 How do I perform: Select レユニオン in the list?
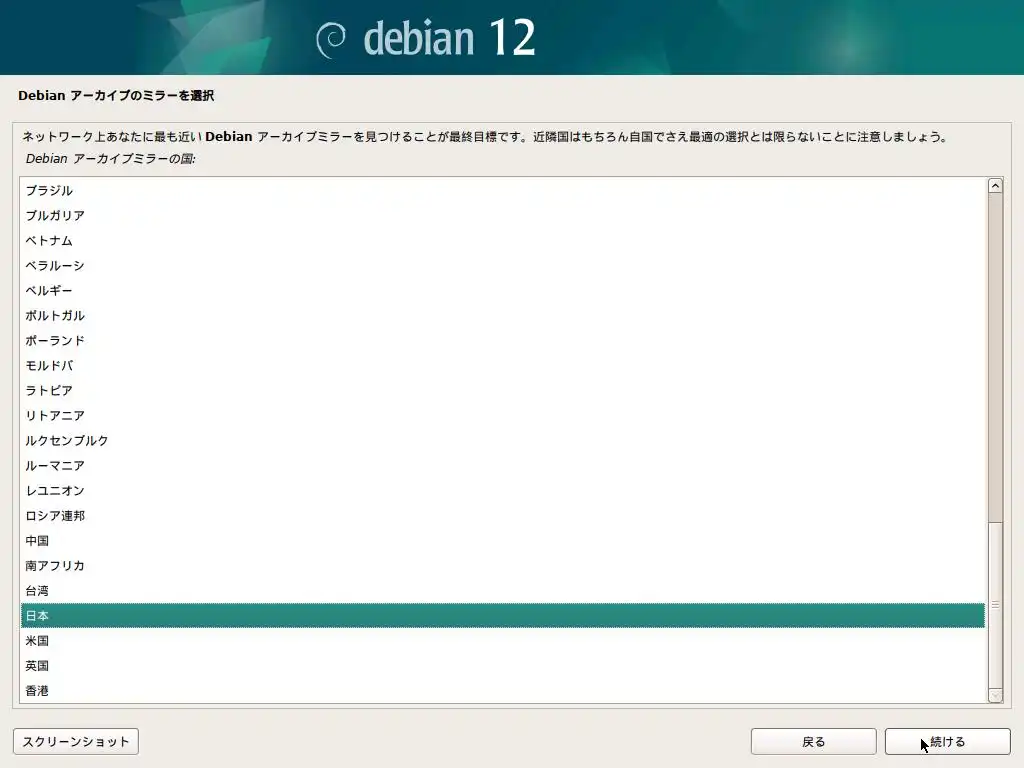point(502,490)
